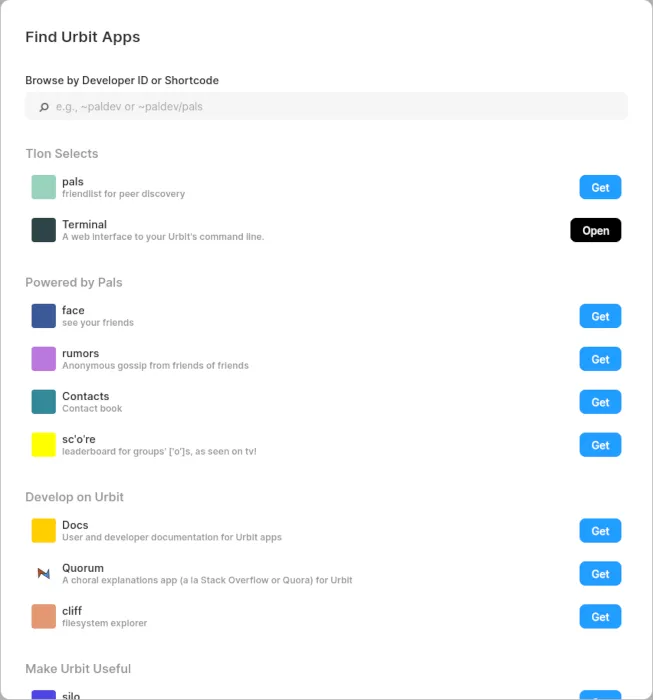Click the pals app icon
Viewport: 653px width, 700px height.
pyautogui.click(x=43, y=187)
